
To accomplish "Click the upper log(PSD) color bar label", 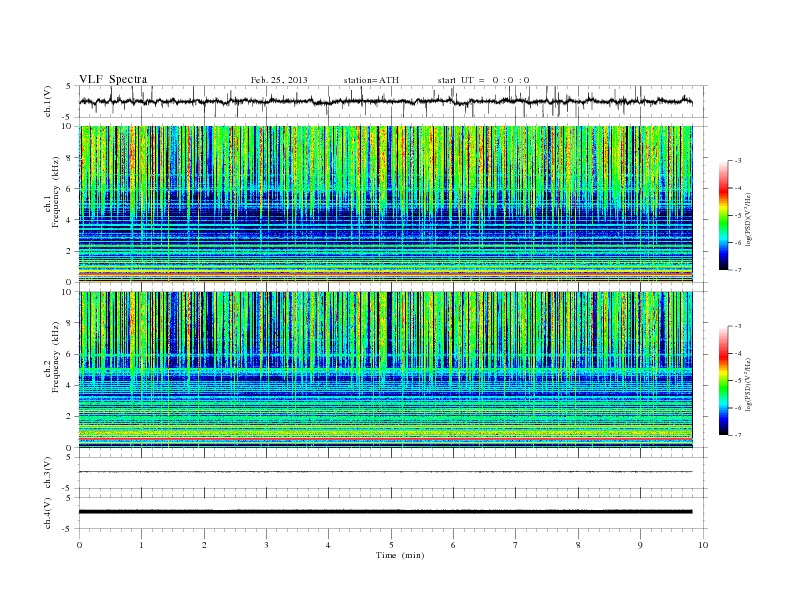I will pos(748,219).
